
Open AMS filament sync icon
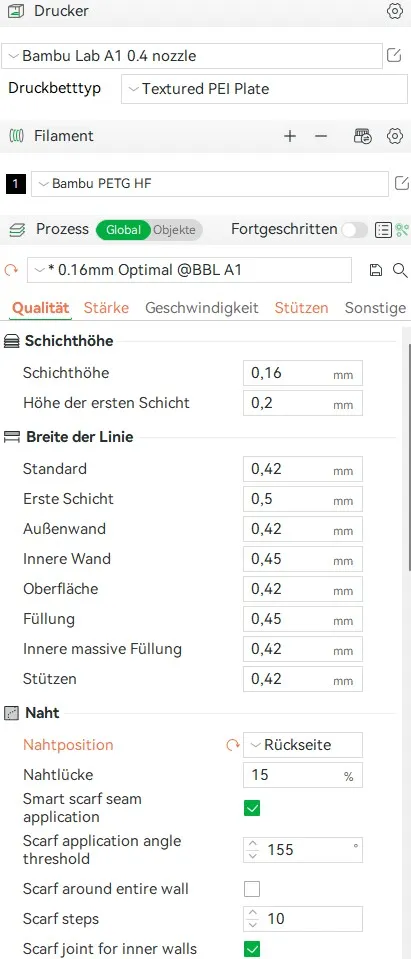click(363, 136)
